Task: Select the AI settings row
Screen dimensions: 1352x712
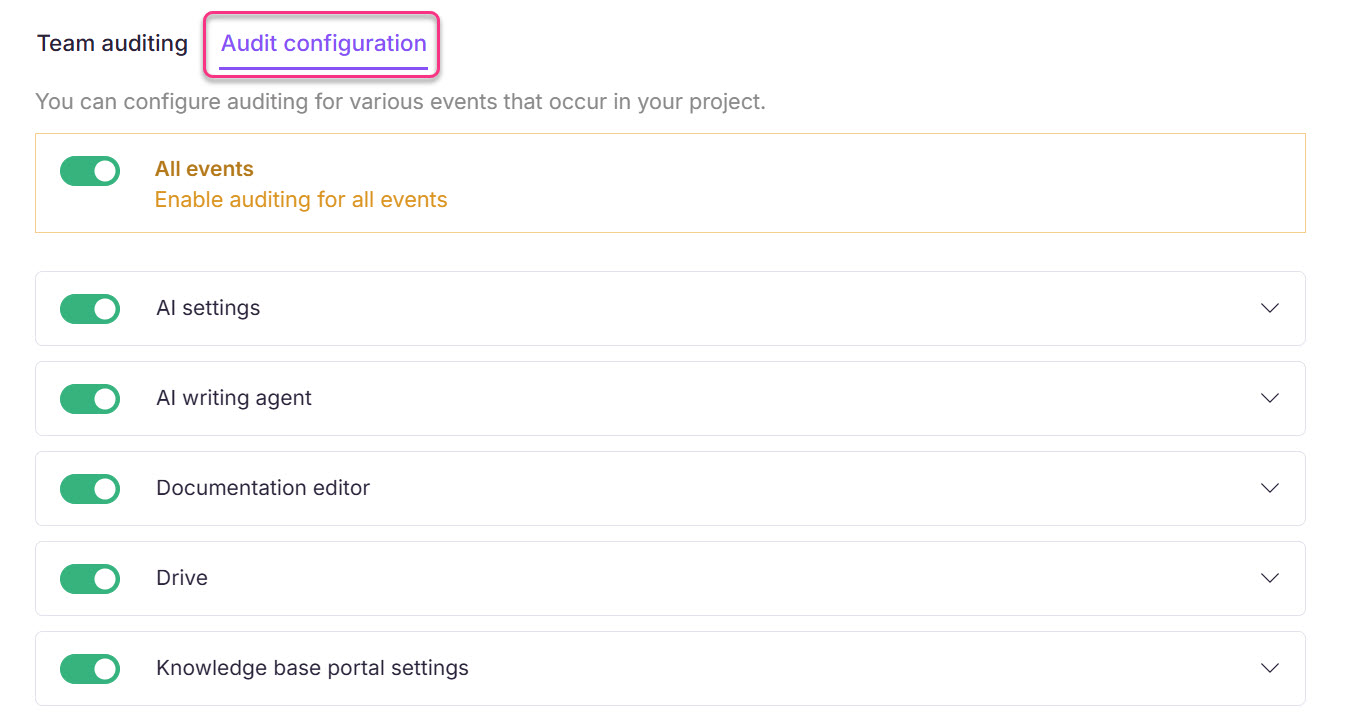Action: (207, 309)
